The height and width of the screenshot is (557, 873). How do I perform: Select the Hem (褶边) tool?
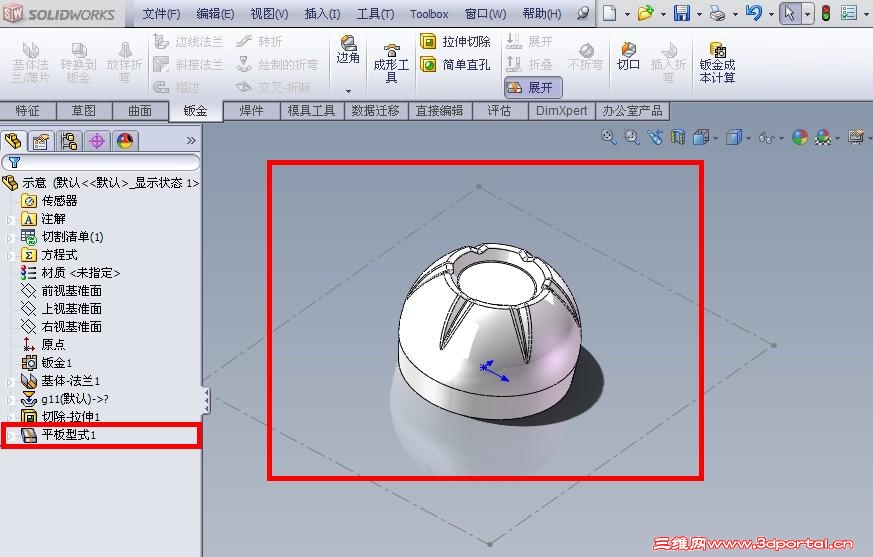coord(177,87)
